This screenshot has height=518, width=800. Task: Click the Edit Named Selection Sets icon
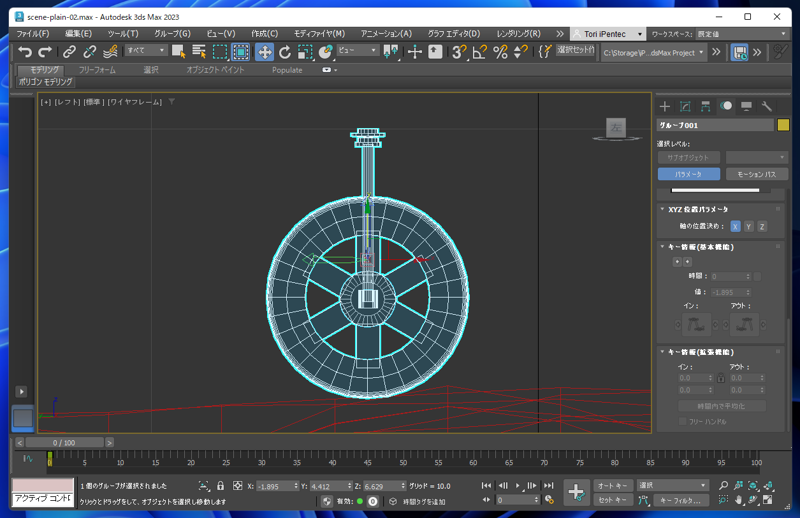pyautogui.click(x=545, y=52)
